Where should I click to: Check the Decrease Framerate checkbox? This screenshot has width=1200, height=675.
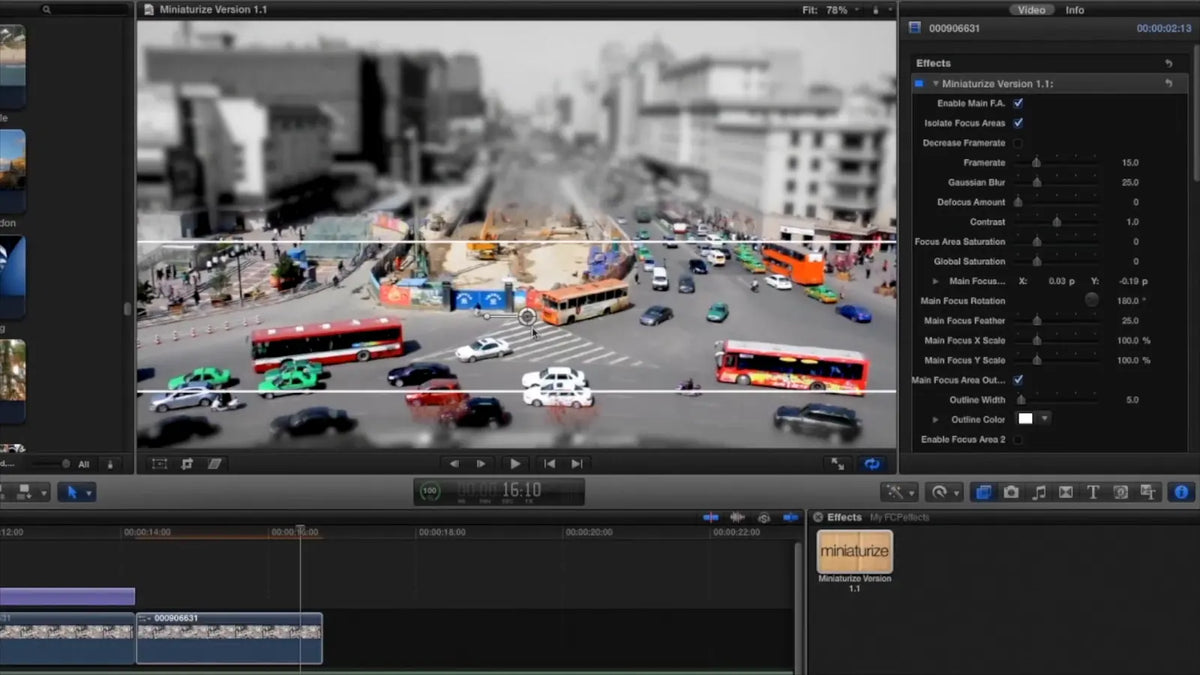(1018, 143)
